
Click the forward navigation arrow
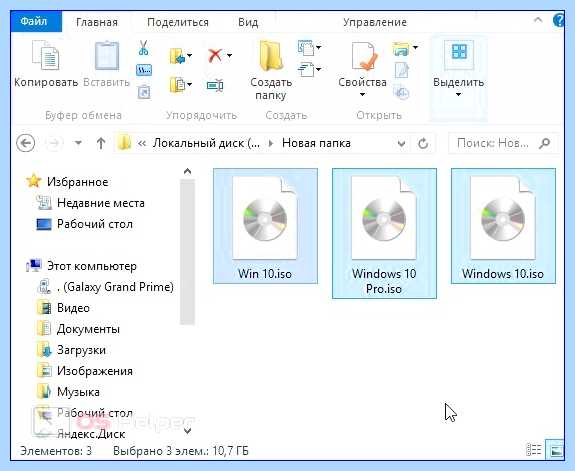coord(54,143)
